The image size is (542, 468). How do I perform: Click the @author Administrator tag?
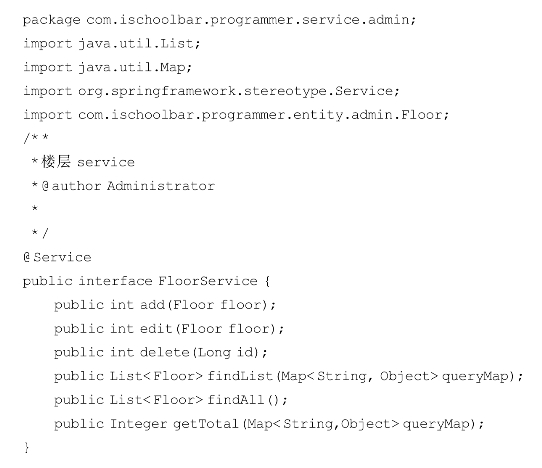coord(128,186)
